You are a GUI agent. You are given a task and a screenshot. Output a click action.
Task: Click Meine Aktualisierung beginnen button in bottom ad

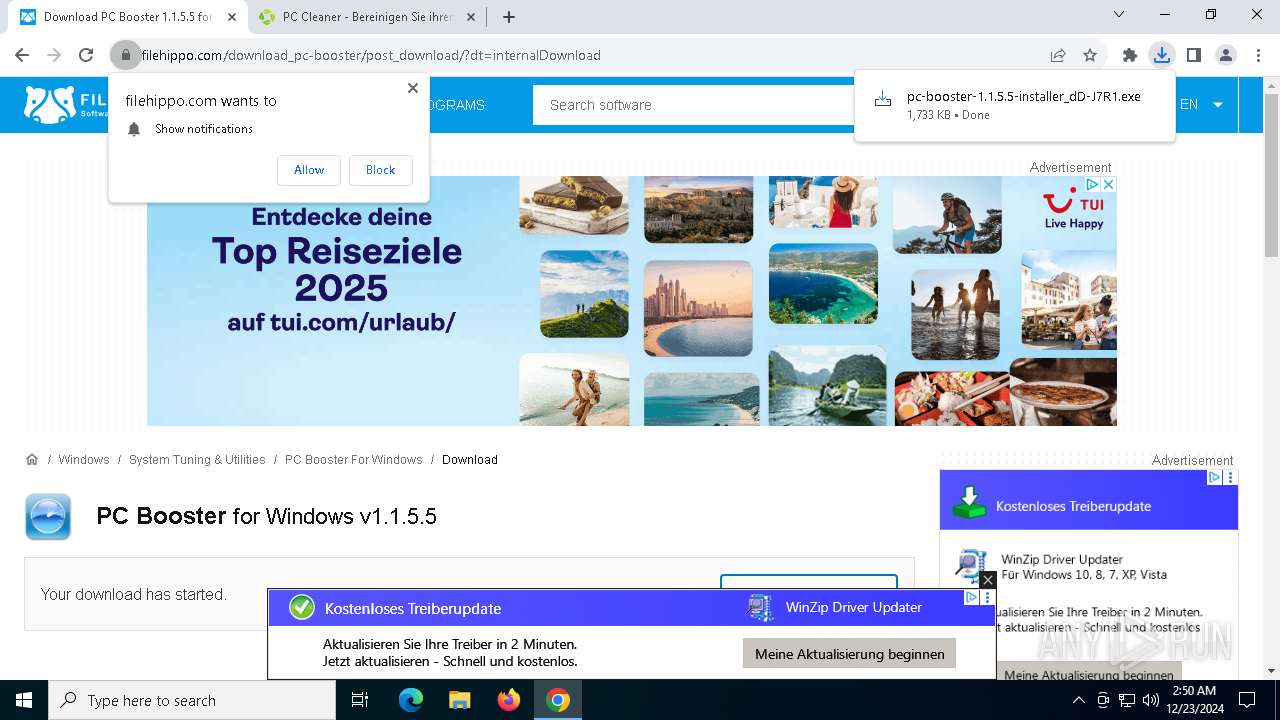point(850,654)
